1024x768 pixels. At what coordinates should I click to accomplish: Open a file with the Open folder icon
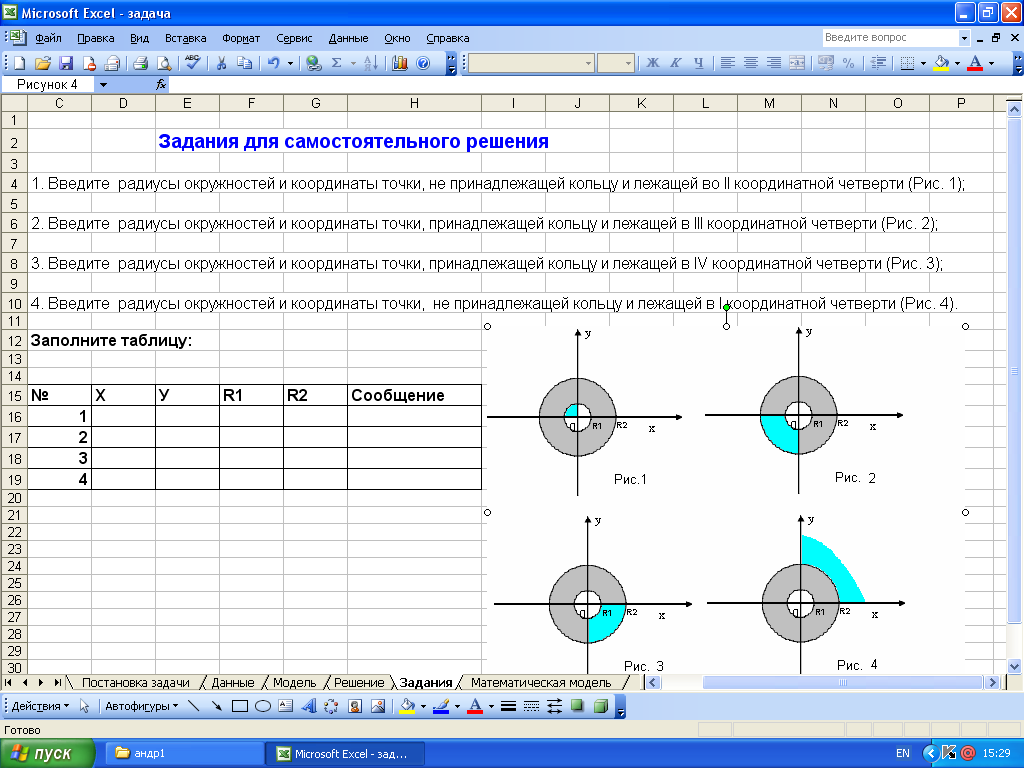click(x=42, y=63)
